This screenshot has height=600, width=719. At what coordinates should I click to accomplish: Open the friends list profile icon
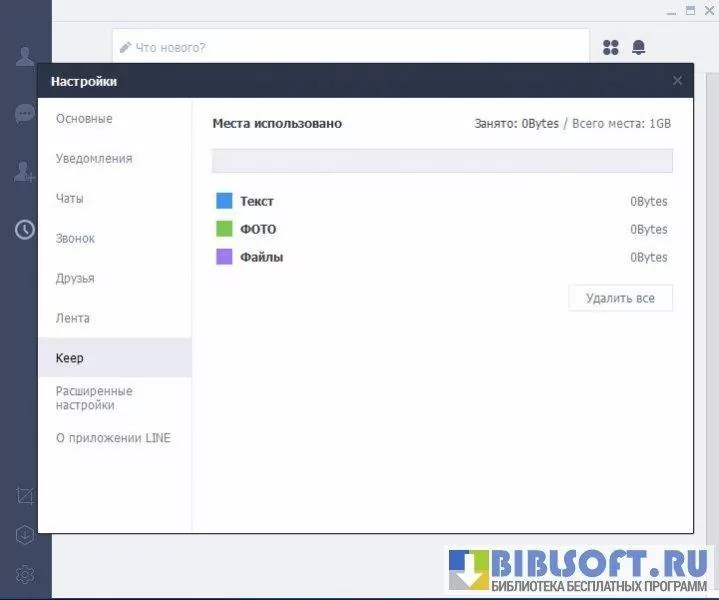(x=25, y=56)
